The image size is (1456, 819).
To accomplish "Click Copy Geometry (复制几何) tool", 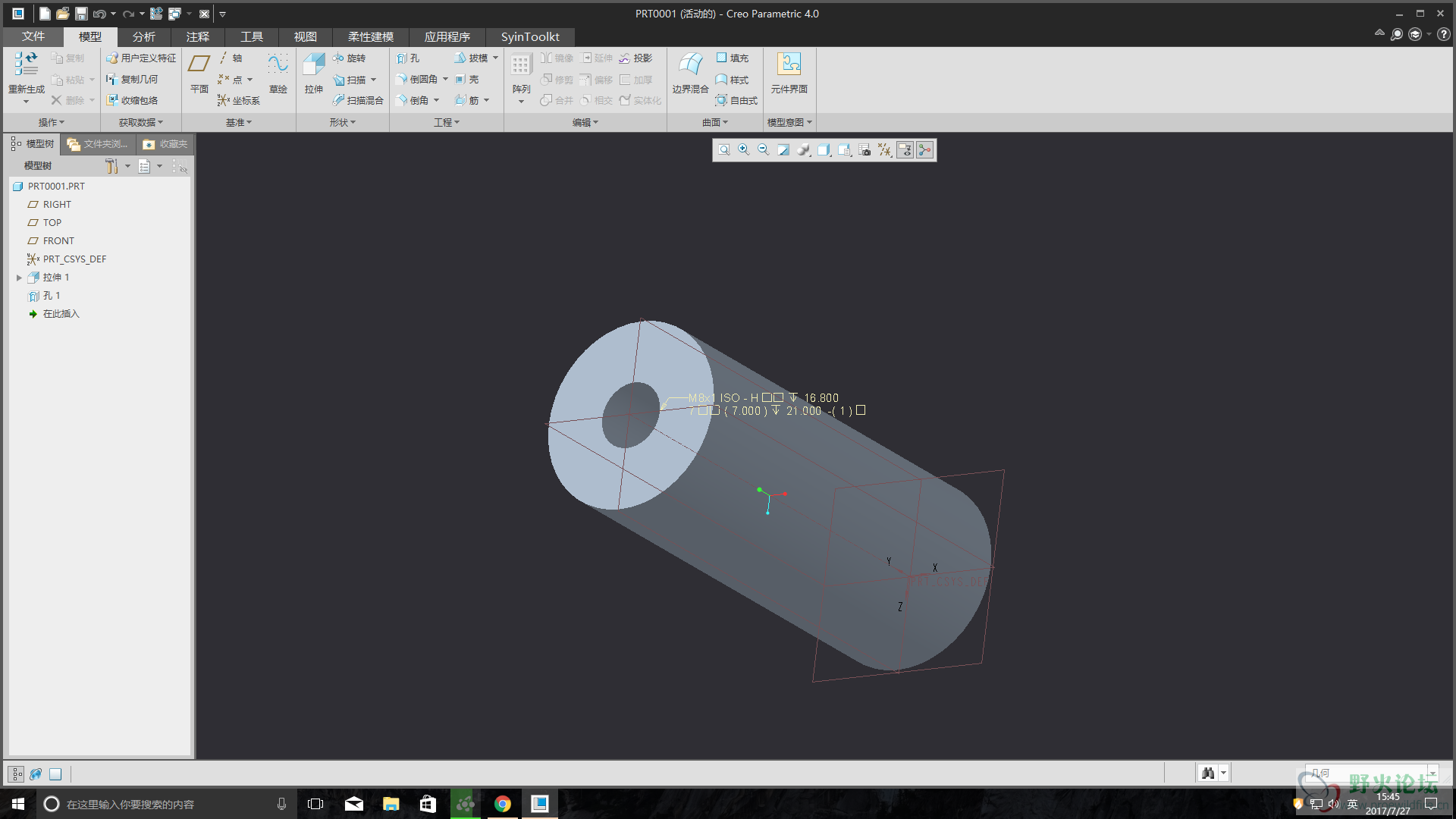I will click(132, 79).
